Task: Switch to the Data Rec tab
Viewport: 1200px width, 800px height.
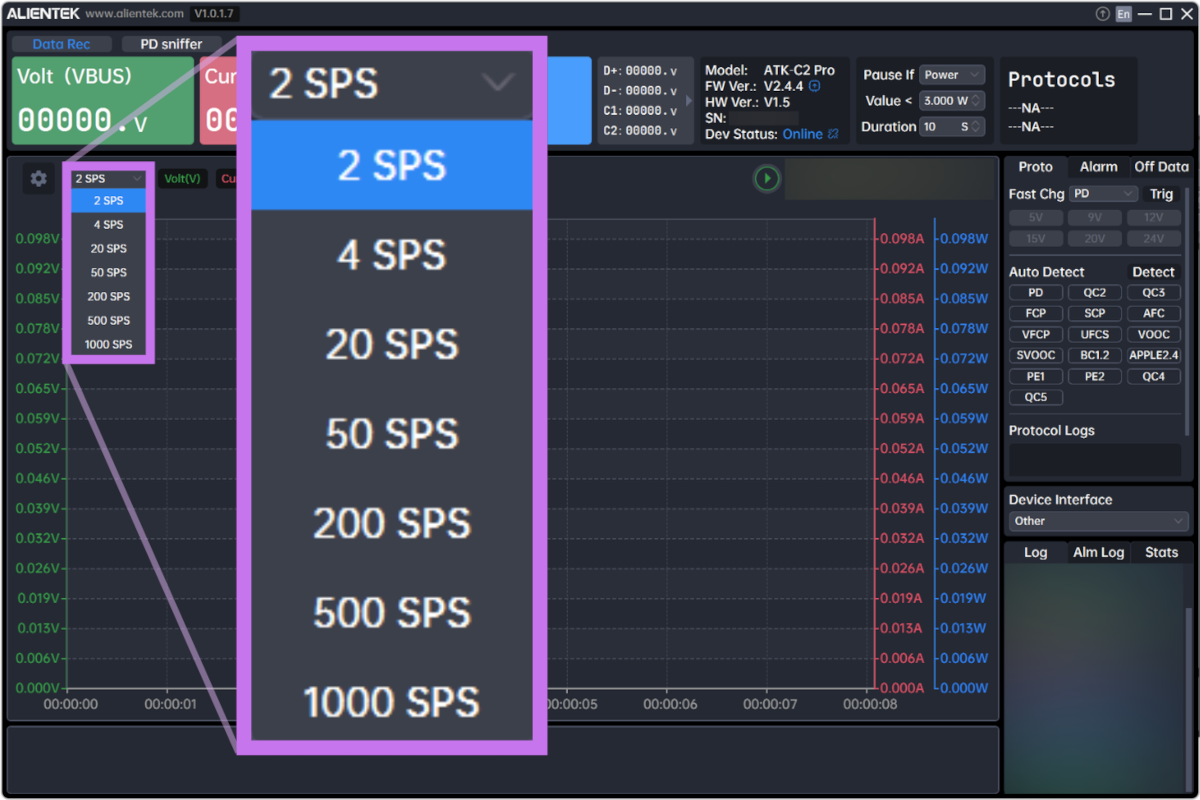Action: (61, 44)
